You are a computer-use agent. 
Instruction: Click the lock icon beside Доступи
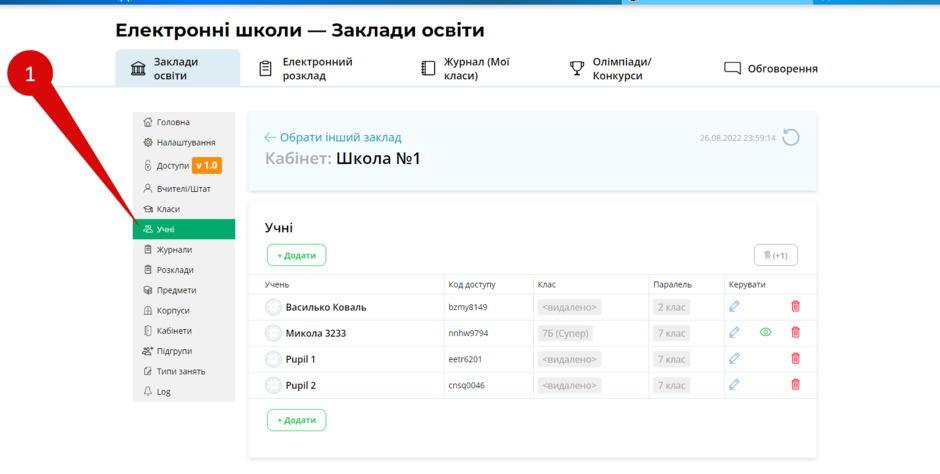point(148,165)
